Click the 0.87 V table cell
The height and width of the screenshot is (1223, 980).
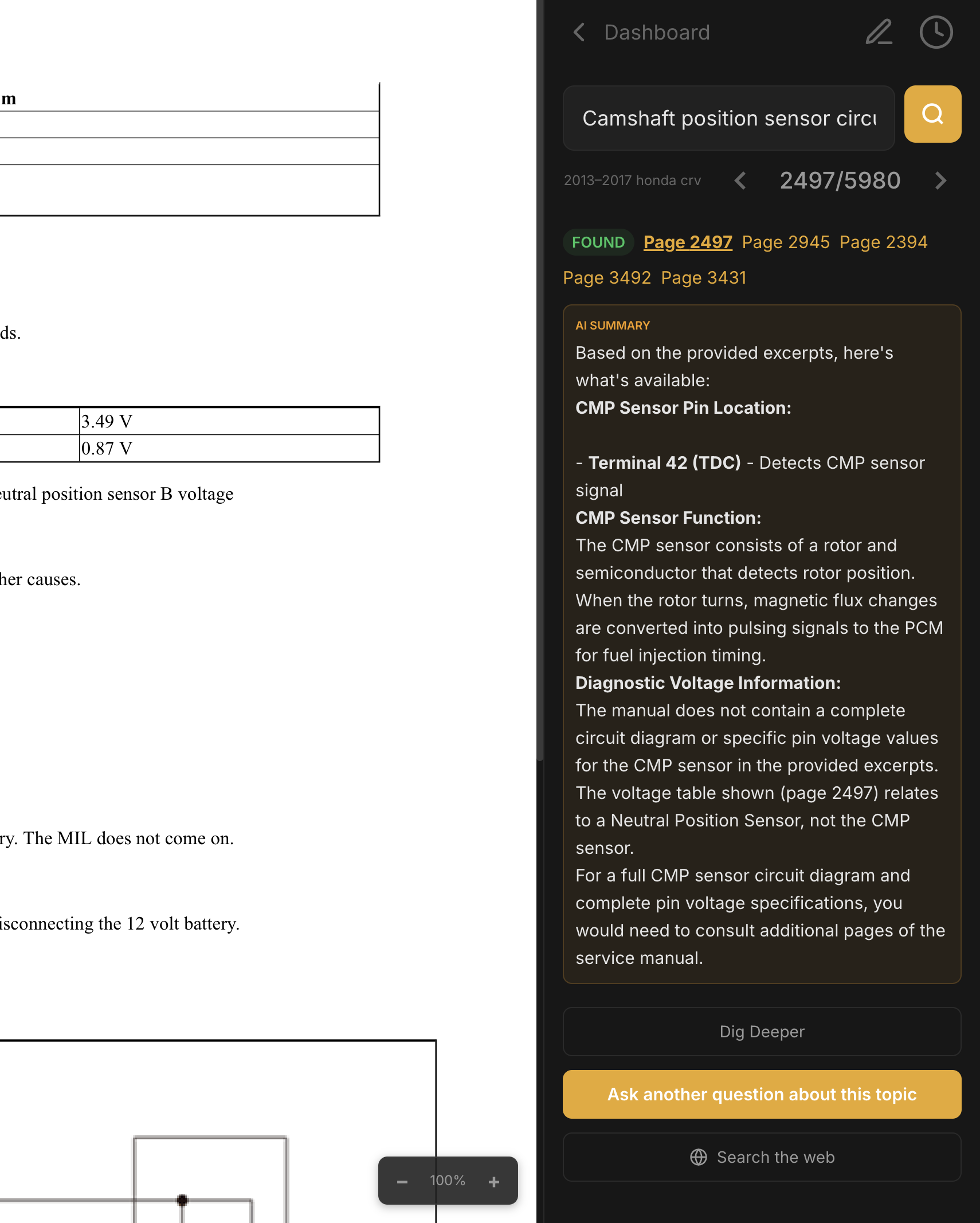[229, 448]
